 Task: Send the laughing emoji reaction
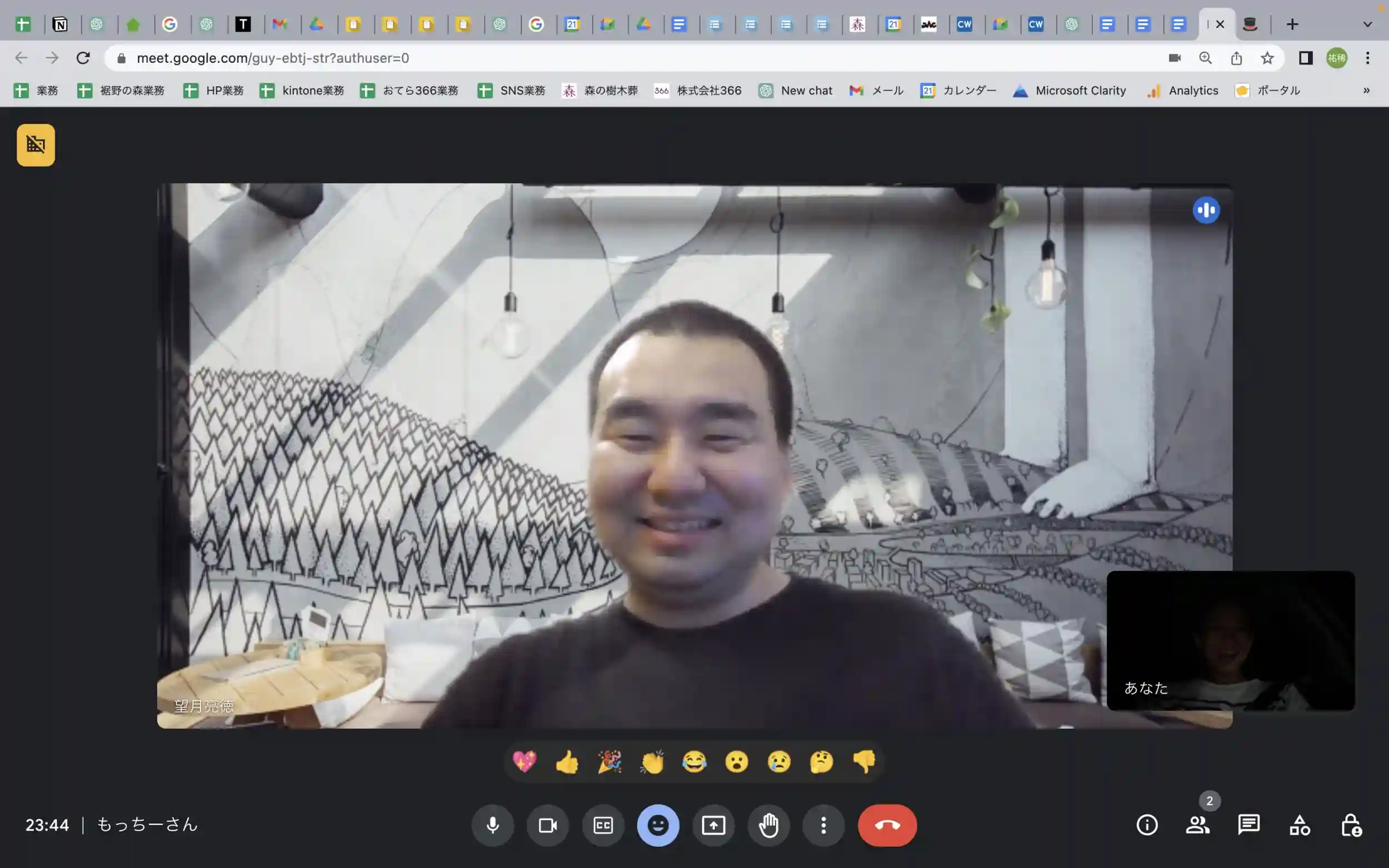pyautogui.click(x=694, y=762)
